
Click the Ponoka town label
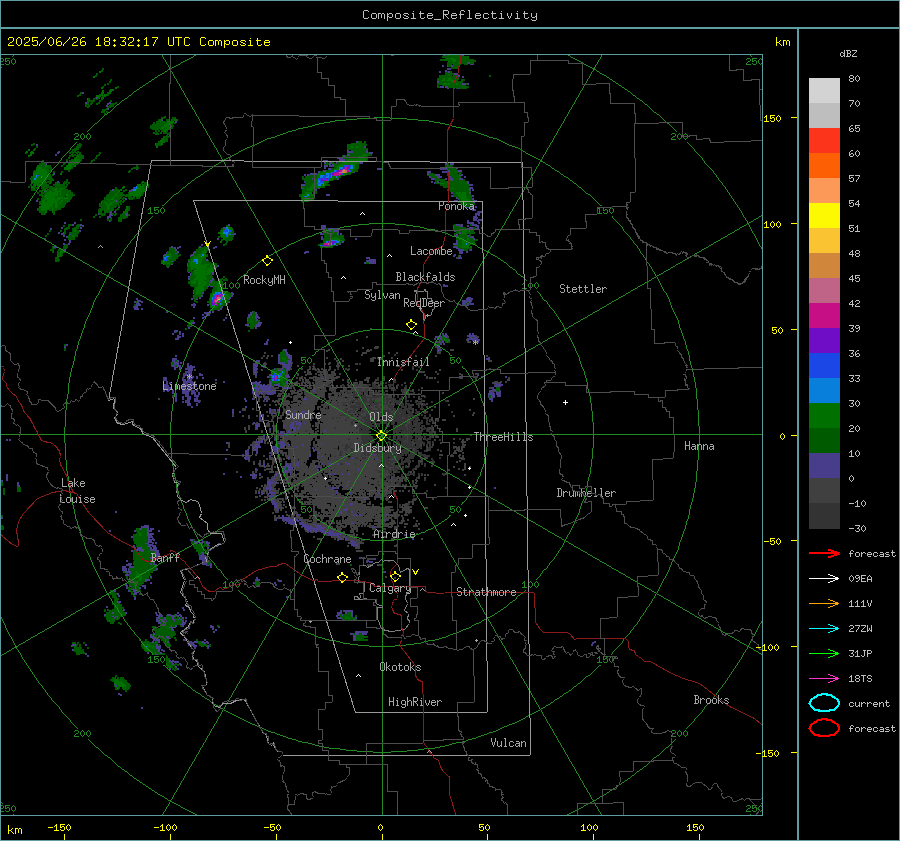[x=456, y=206]
